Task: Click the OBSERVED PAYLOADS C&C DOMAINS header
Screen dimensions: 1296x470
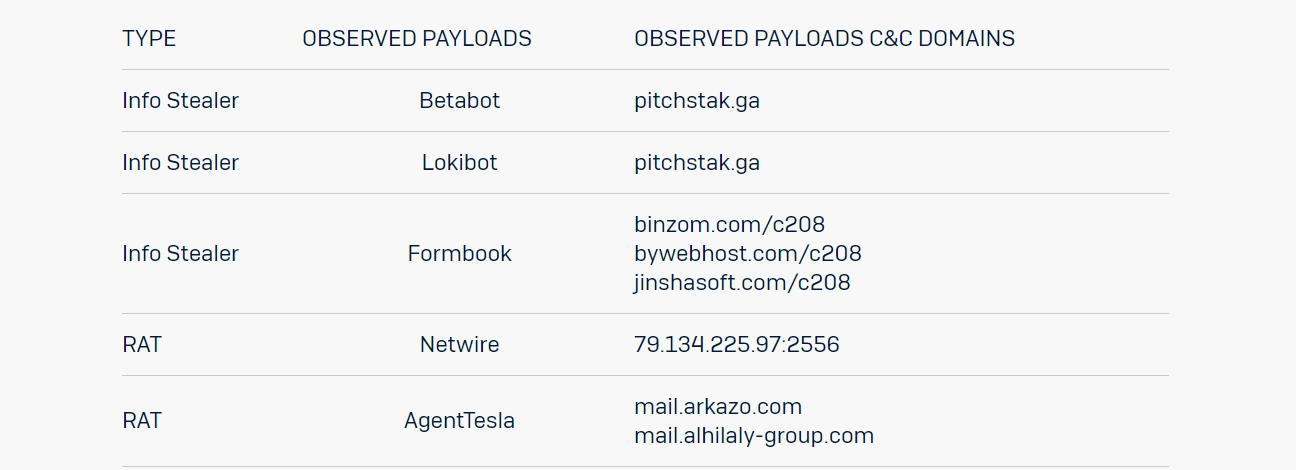Action: 824,39
